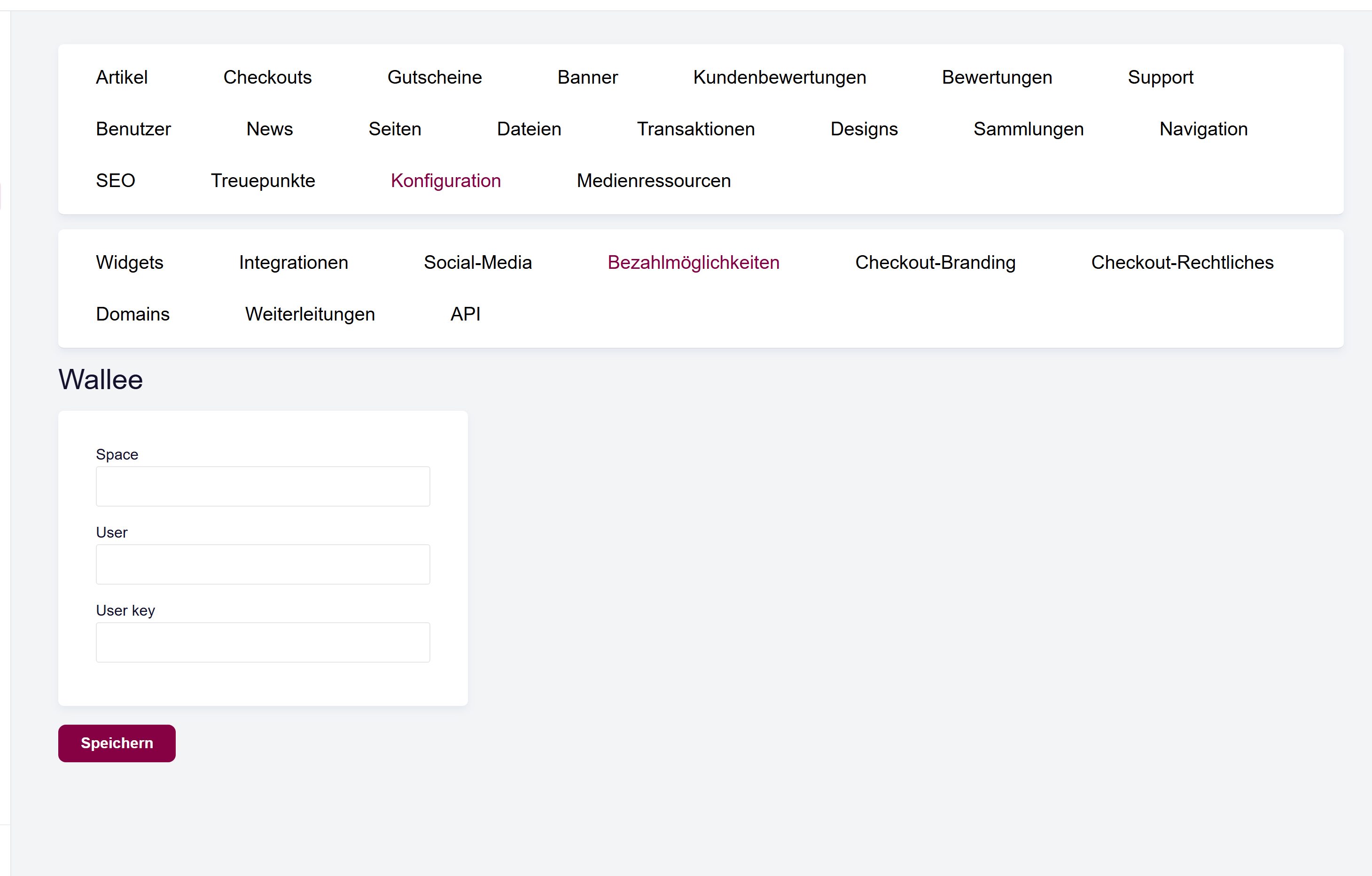The width and height of the screenshot is (1372, 876).
Task: Open the Designs tab
Action: pos(864,129)
